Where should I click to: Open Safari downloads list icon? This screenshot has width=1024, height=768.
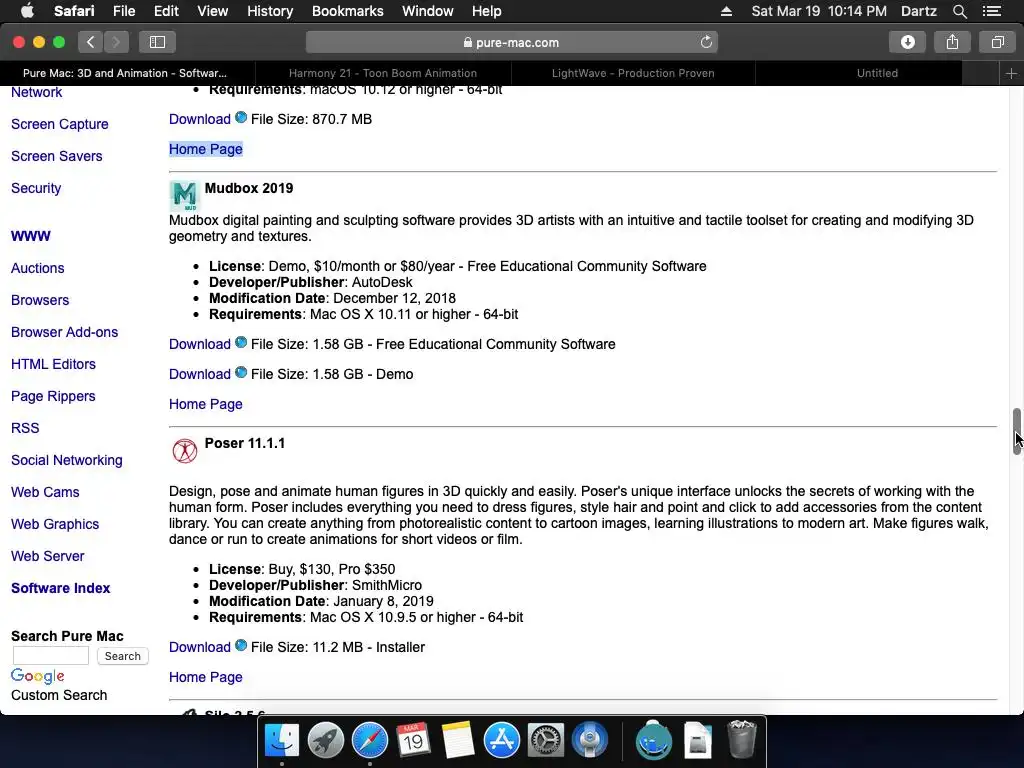click(907, 42)
